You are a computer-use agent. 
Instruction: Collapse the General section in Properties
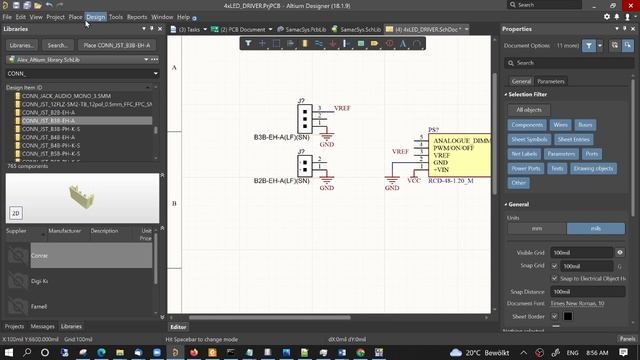(506, 204)
